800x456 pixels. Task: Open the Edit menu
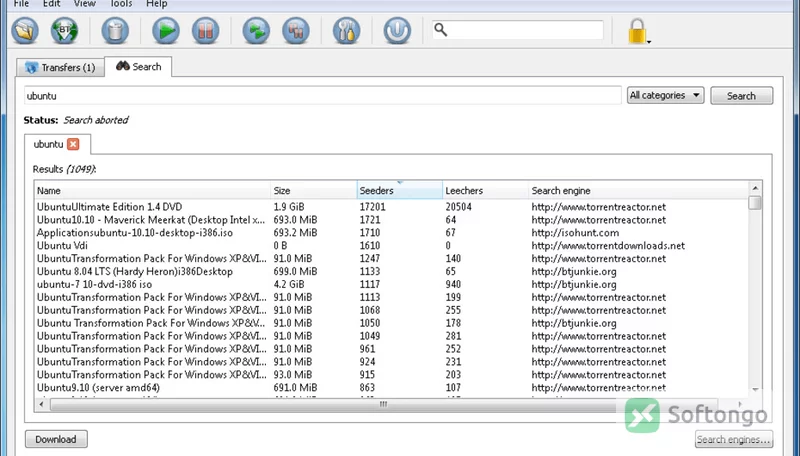pyautogui.click(x=51, y=4)
